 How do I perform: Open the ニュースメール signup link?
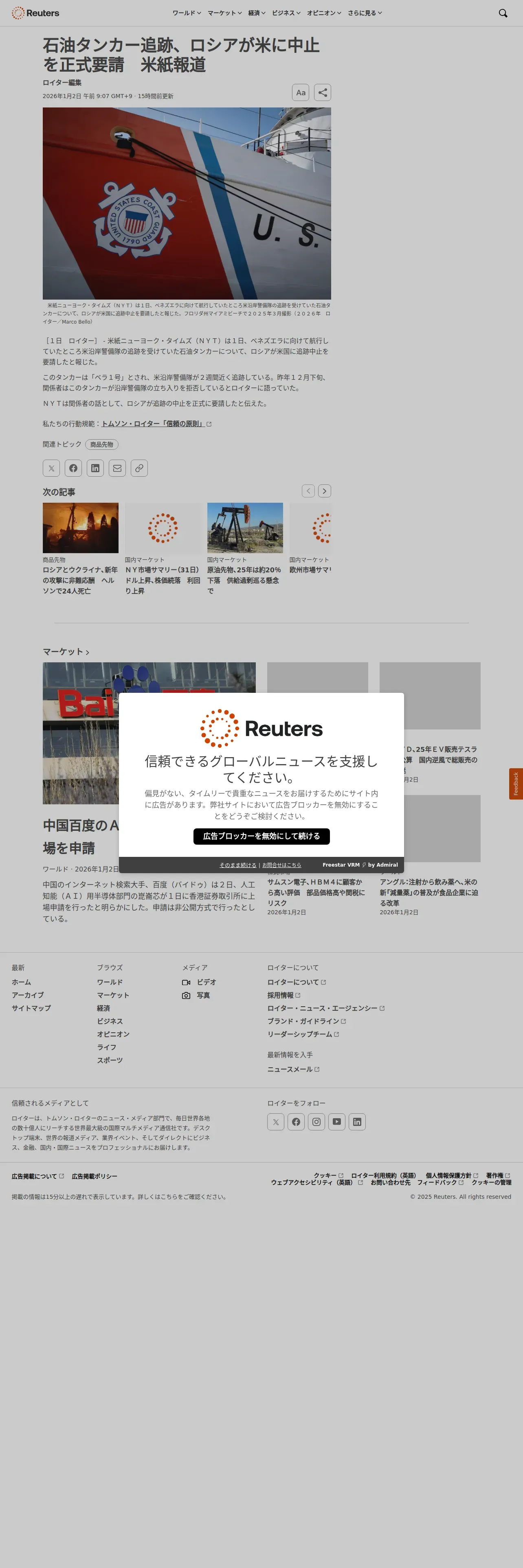(x=293, y=1069)
